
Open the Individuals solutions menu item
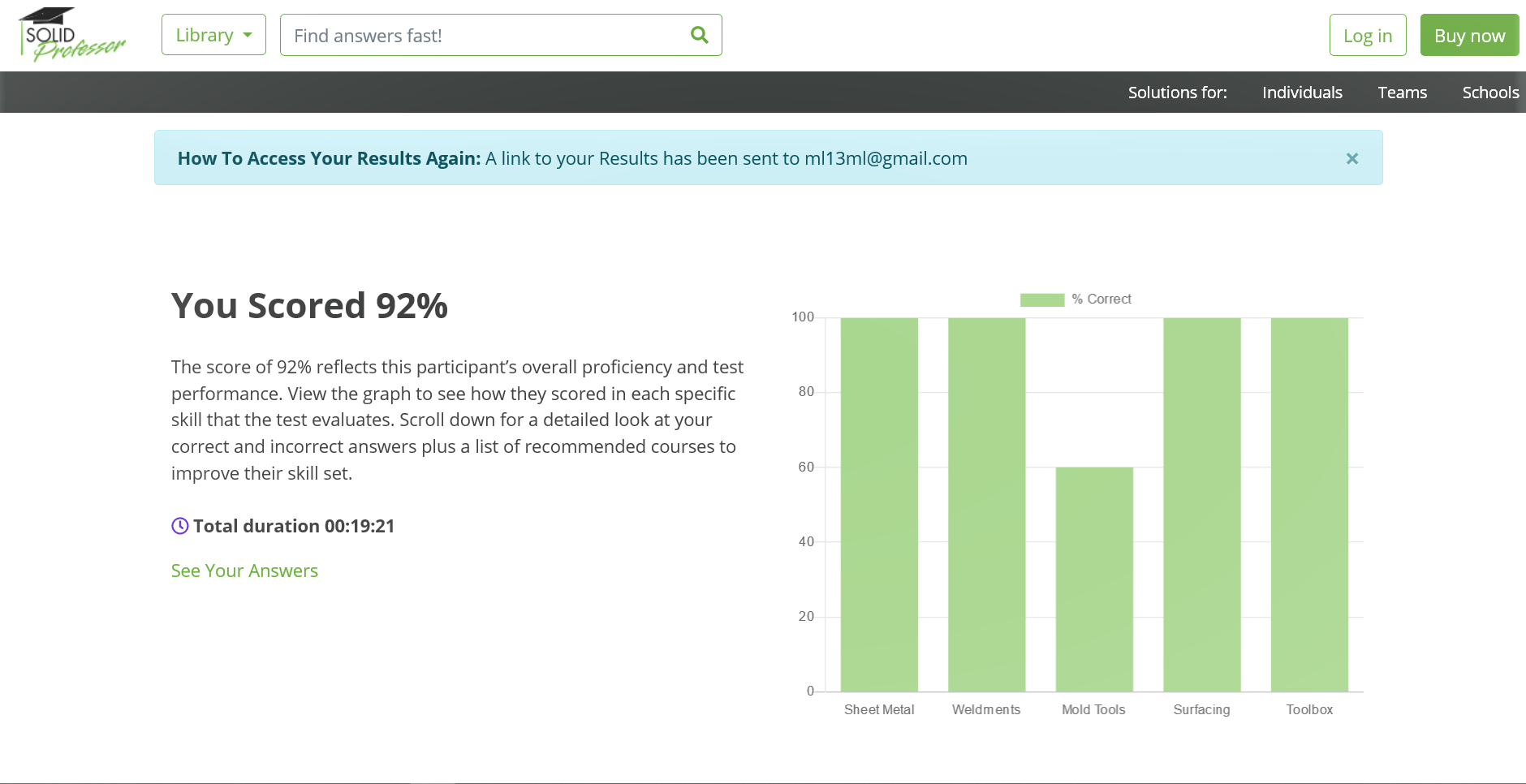tap(1302, 93)
